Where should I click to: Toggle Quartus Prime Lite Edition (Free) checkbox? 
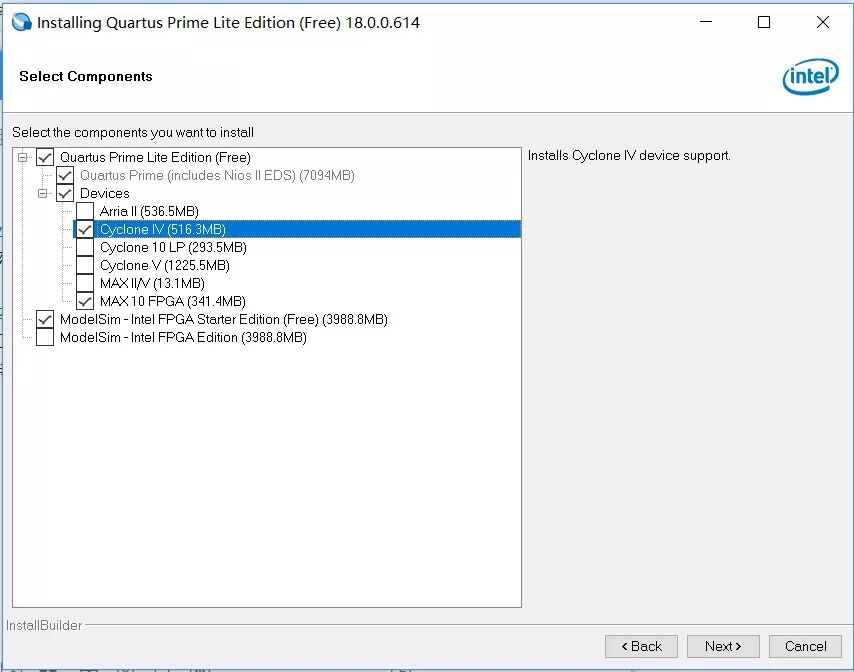45,157
